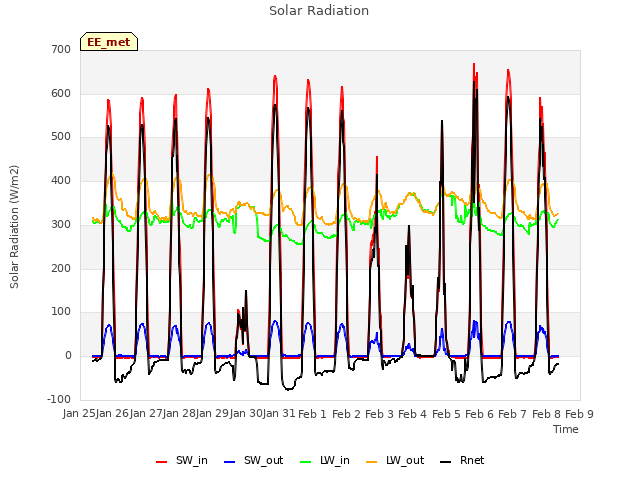
Task: Click the Jan 29 x-axis tick label
Action: [x=212, y=414]
